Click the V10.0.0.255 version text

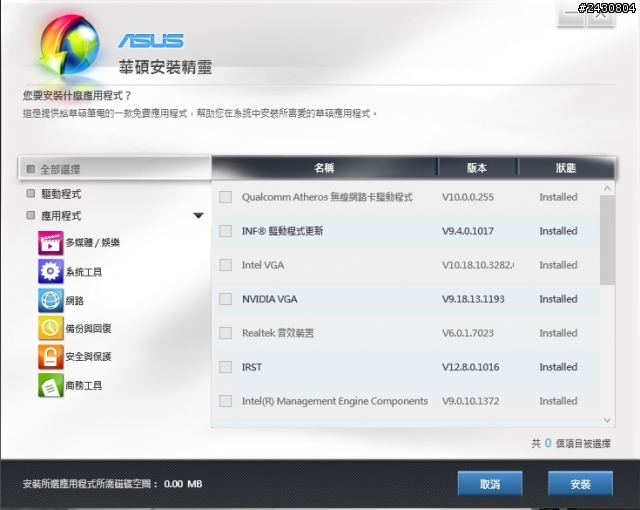tap(468, 197)
